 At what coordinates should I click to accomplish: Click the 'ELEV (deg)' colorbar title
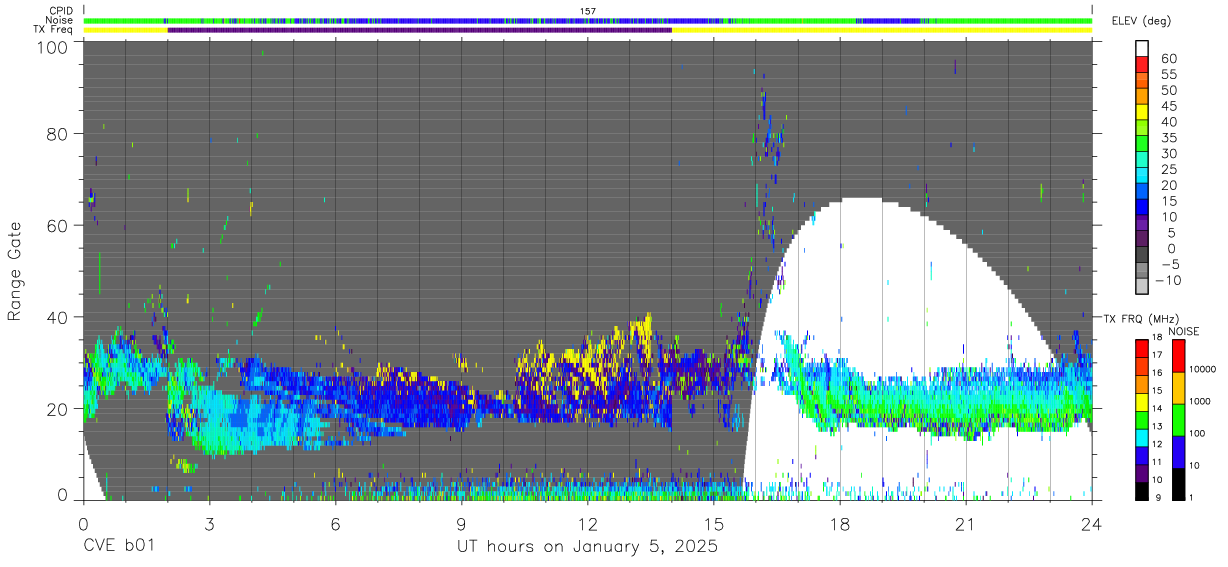pos(1142,21)
